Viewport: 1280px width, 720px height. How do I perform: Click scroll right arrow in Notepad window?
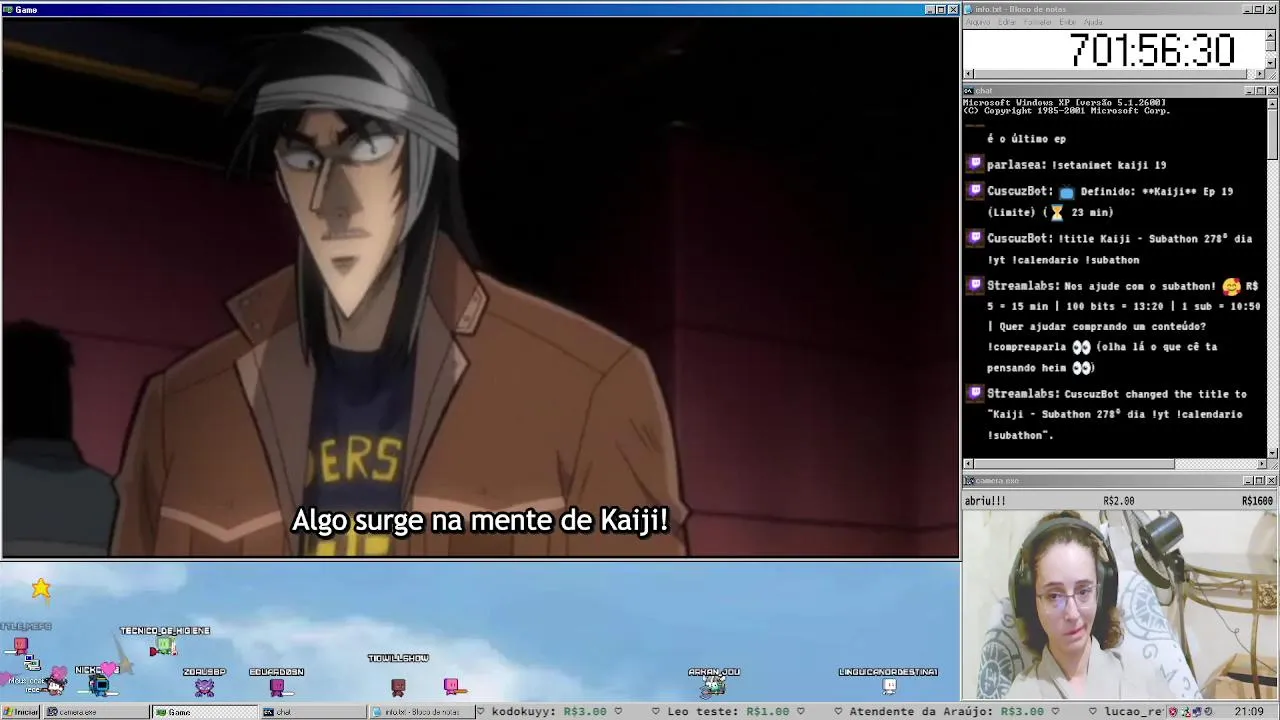click(1259, 74)
